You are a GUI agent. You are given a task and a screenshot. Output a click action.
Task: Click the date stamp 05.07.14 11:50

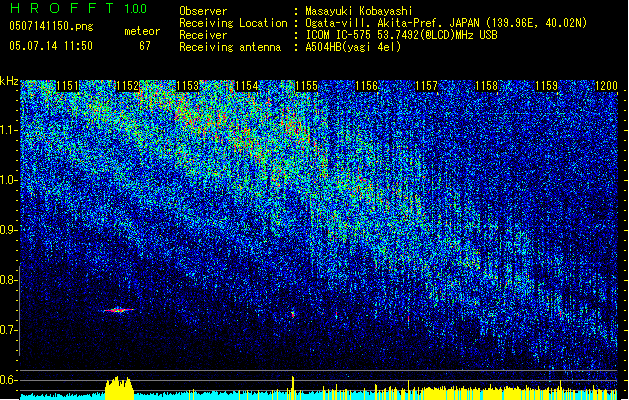[51, 46]
